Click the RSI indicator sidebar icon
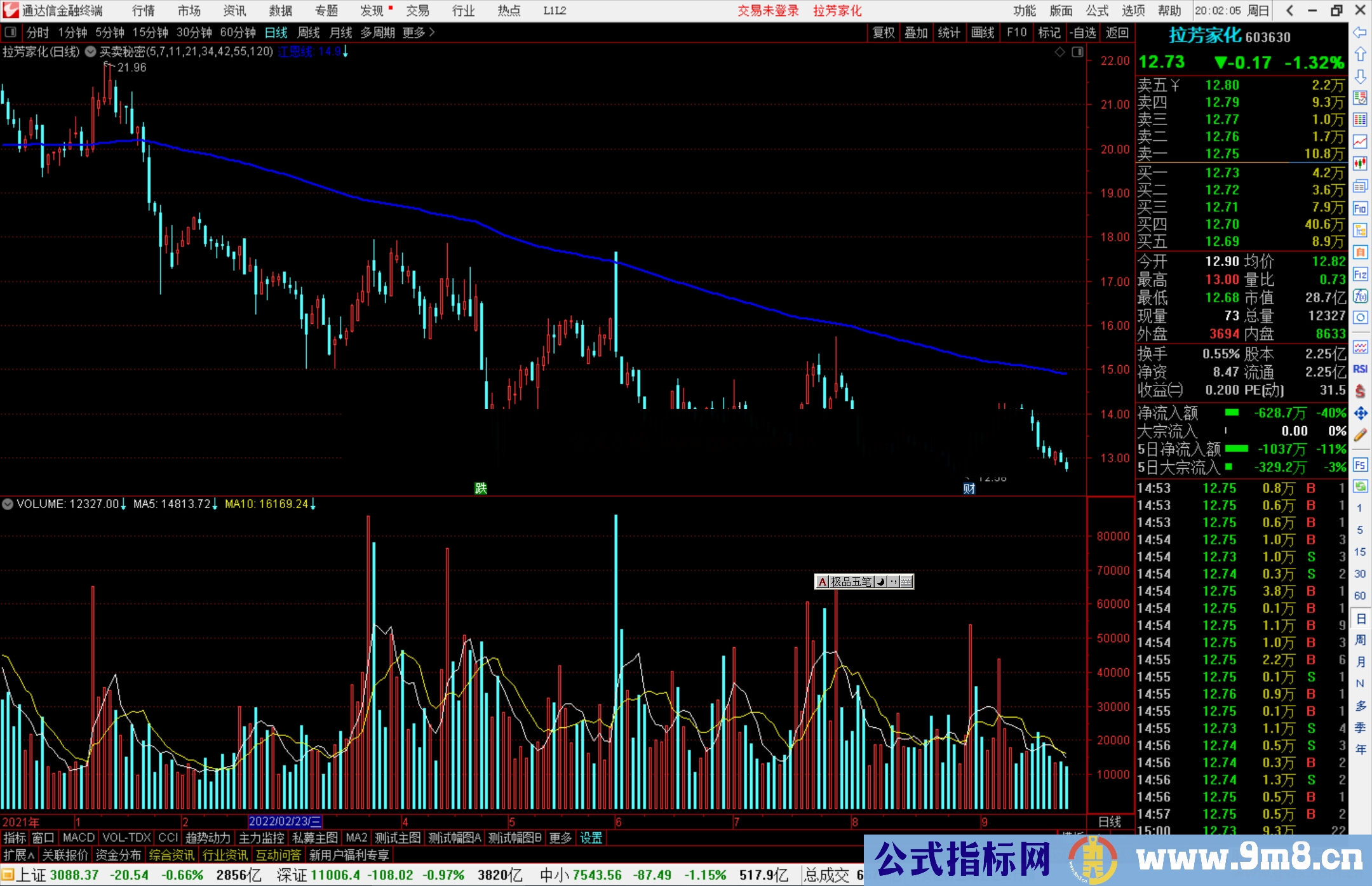1372x886 pixels. pos(1360,369)
